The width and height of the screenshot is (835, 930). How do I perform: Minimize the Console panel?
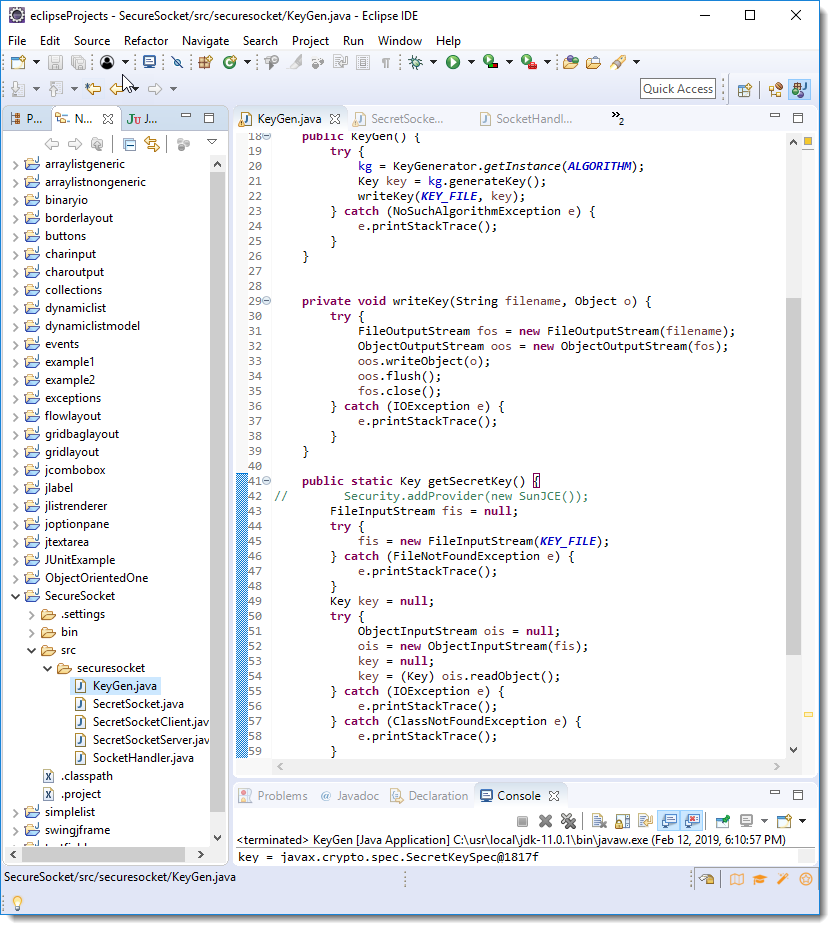coord(775,793)
